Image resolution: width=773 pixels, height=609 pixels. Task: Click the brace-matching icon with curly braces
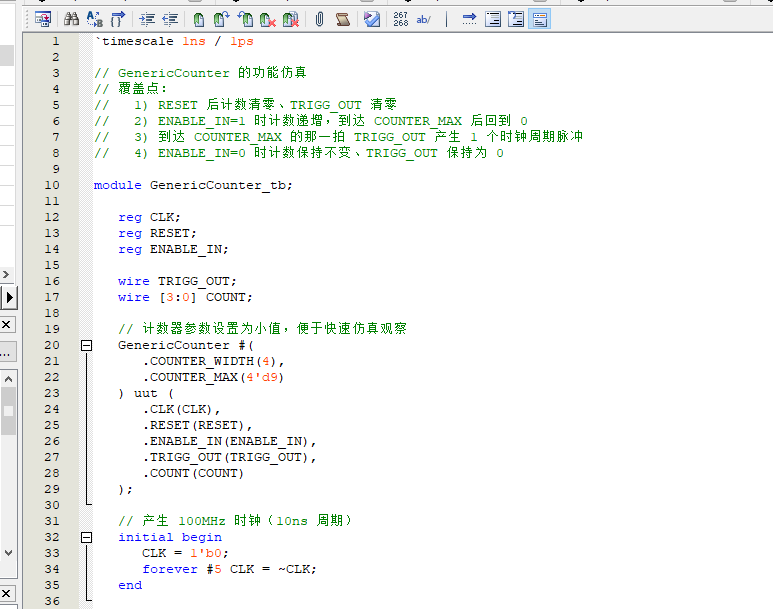118,20
